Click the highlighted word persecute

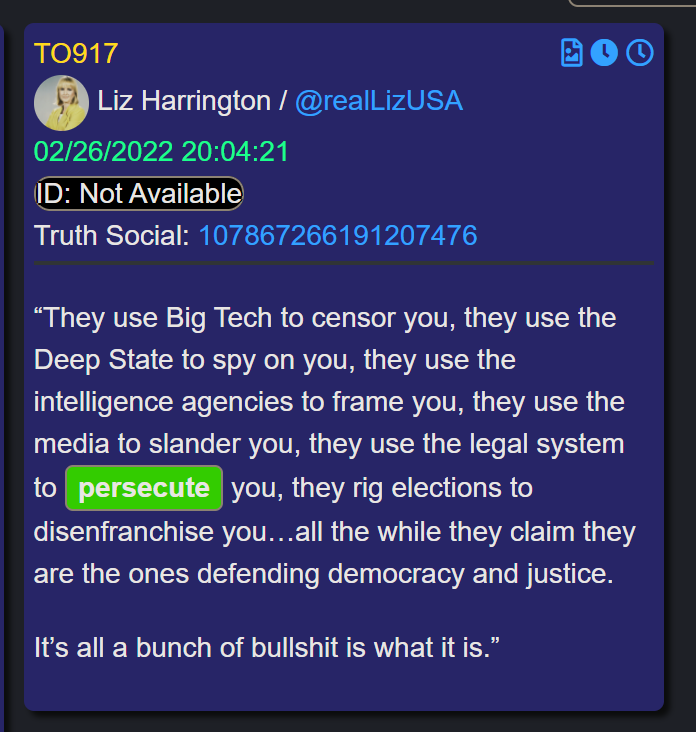(144, 488)
